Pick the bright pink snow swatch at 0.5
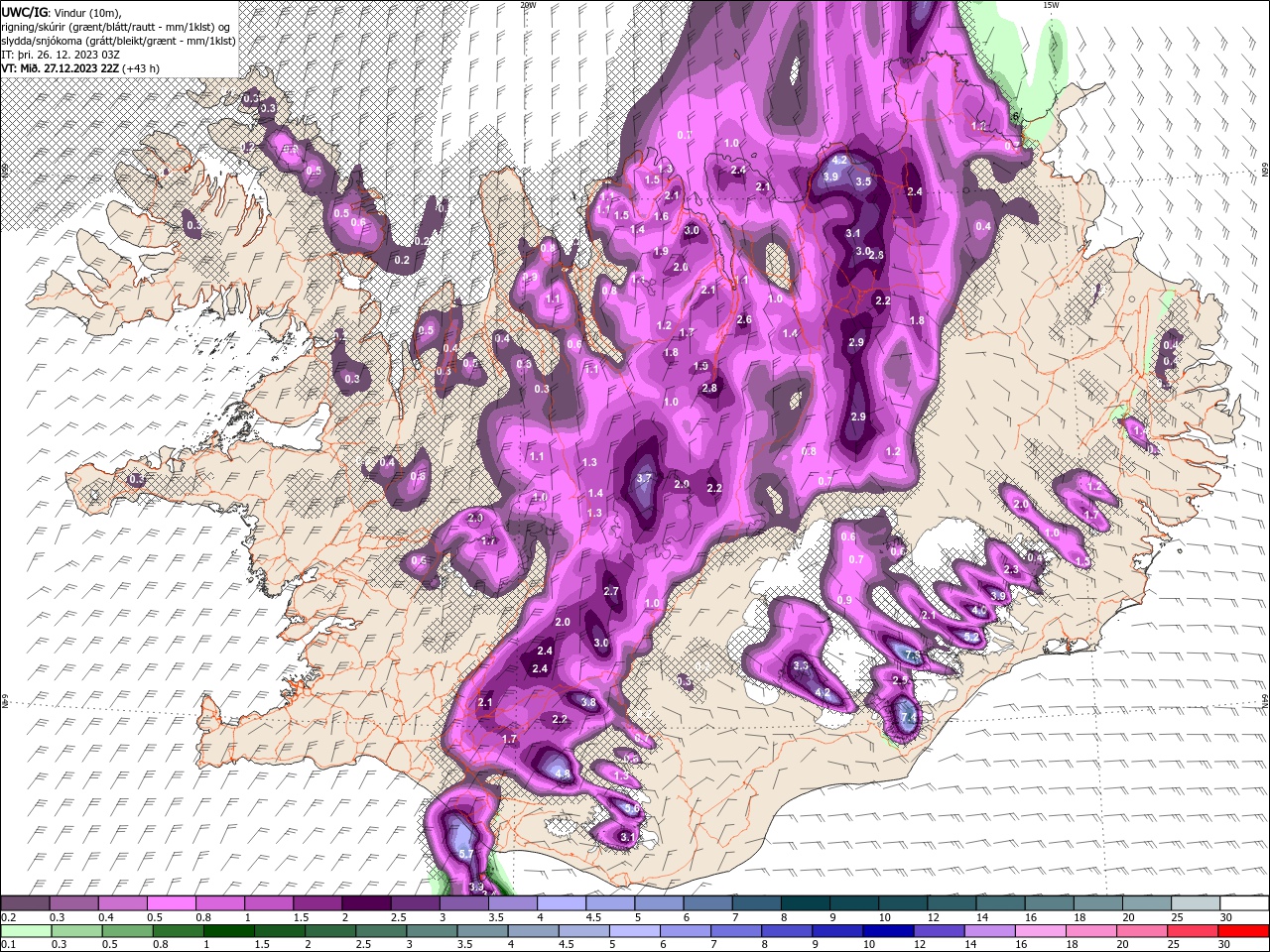Viewport: 1270px width, 952px height. tap(171, 904)
